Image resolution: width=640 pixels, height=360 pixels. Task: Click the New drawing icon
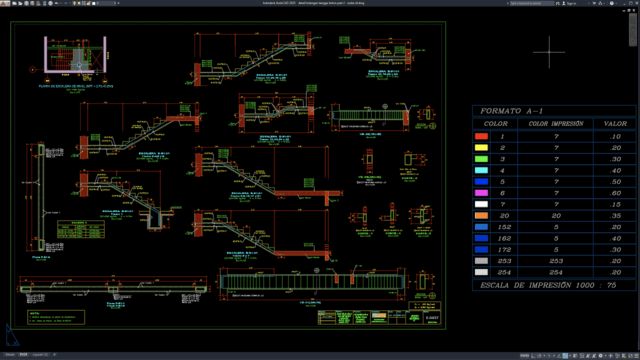pos(14,3)
